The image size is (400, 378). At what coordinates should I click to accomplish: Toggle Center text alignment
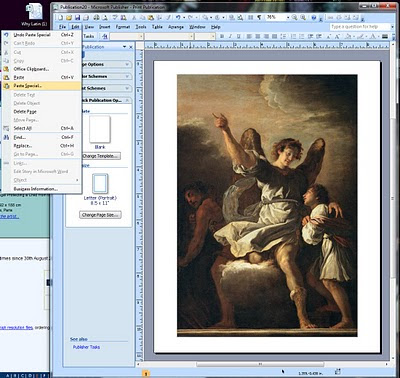pyautogui.click(x=258, y=36)
